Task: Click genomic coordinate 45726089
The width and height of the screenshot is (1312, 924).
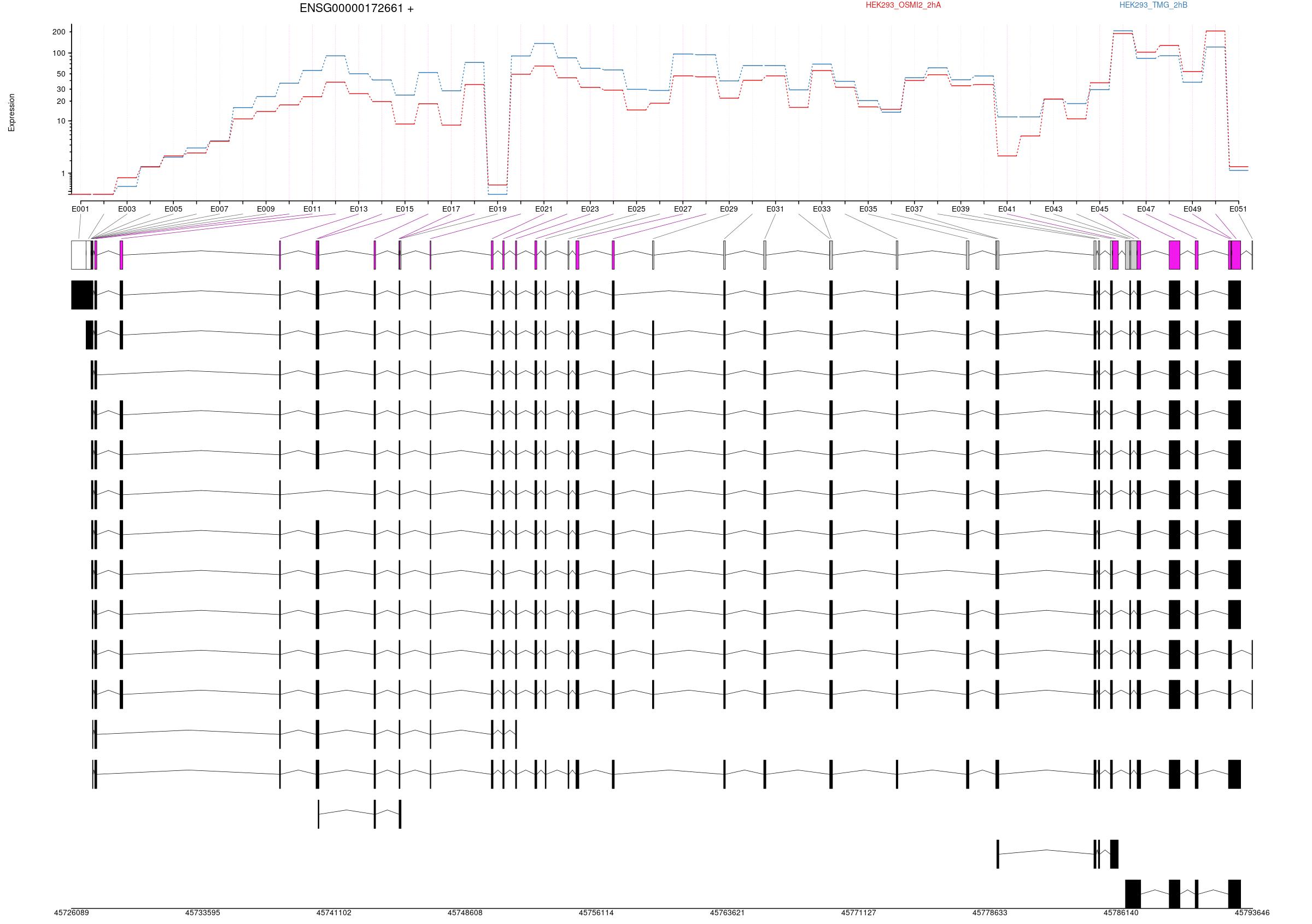Action: click(72, 913)
